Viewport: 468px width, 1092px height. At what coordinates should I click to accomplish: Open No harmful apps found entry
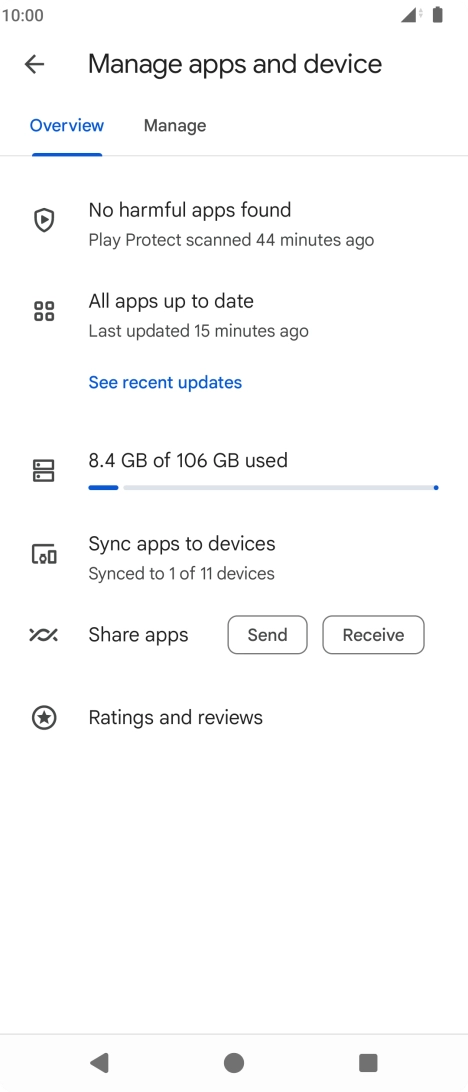pos(234,224)
